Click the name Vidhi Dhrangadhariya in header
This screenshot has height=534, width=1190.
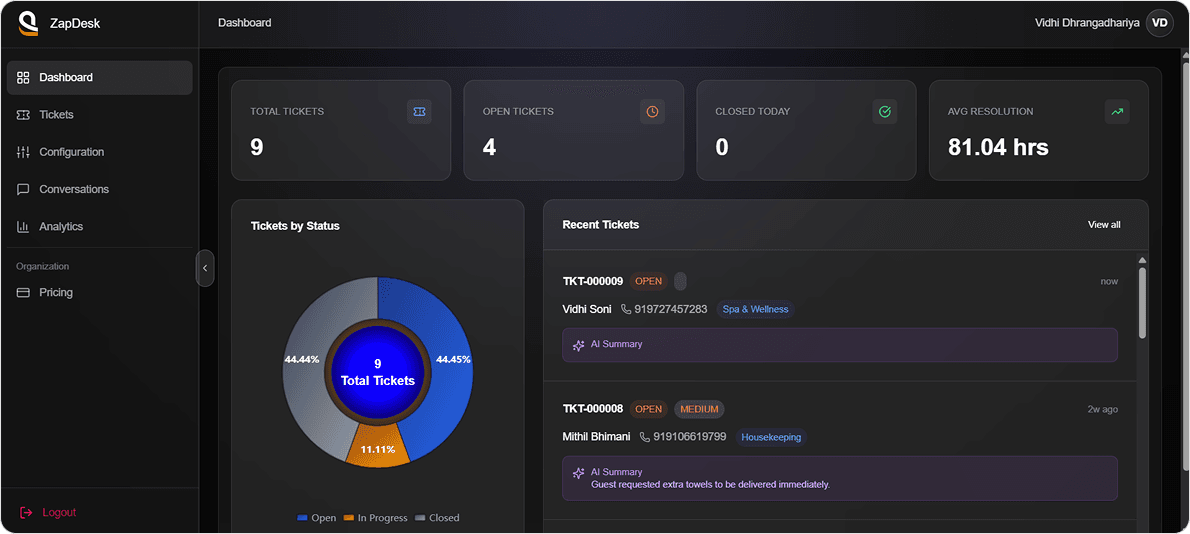point(1087,23)
